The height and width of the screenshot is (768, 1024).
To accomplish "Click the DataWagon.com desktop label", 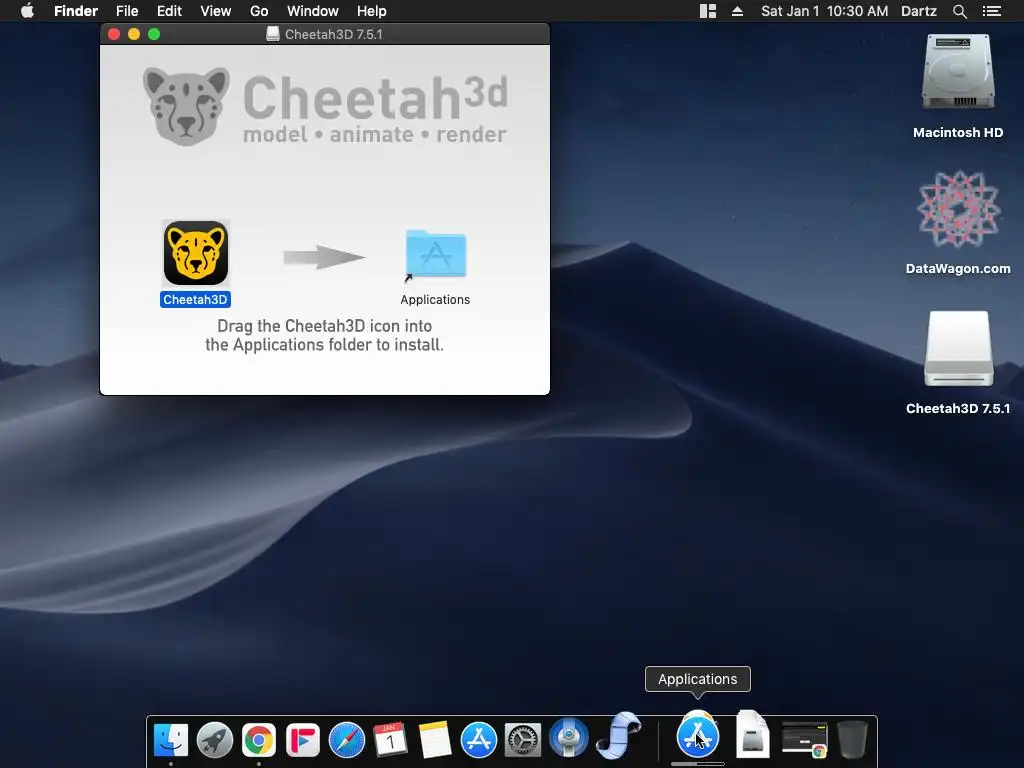I will [x=958, y=268].
